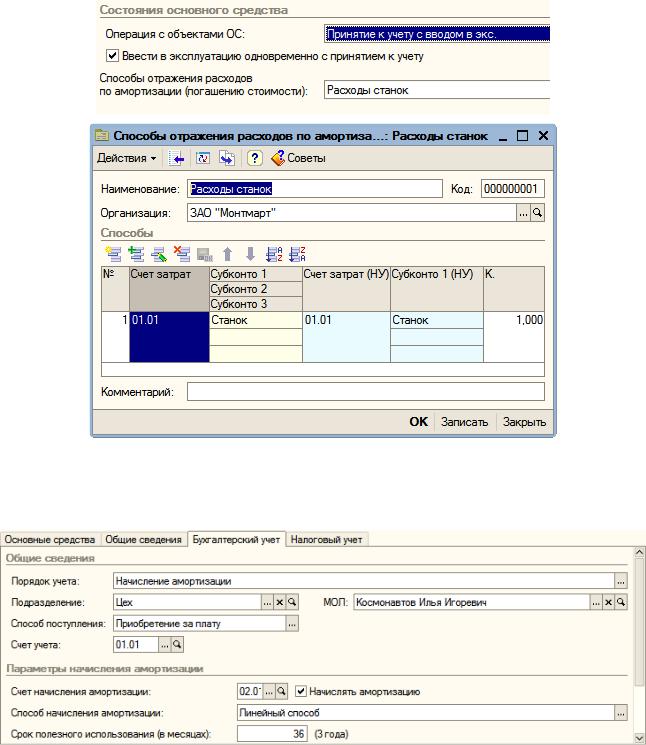Click the Код field 000000001
Viewport: 646px width, 745px height.
coord(513,189)
